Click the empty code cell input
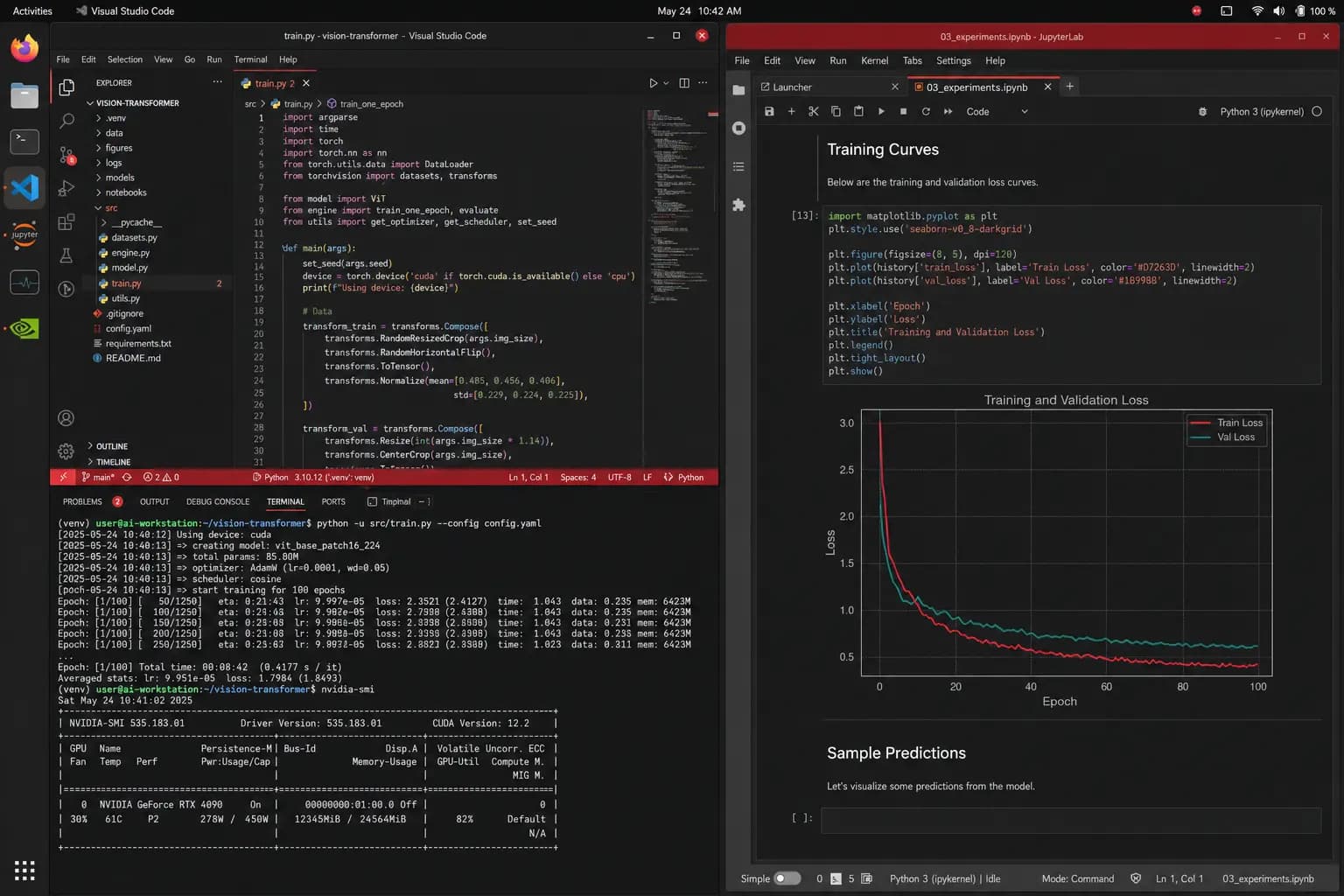 pos(1071,820)
